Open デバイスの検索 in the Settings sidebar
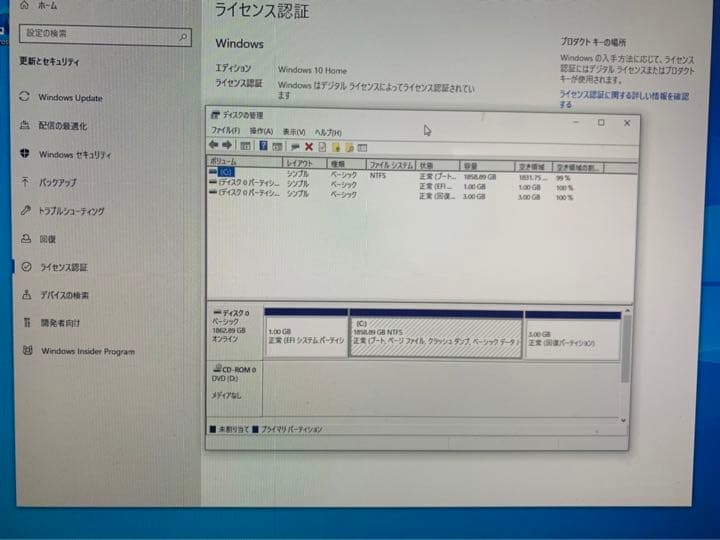 click(55, 295)
